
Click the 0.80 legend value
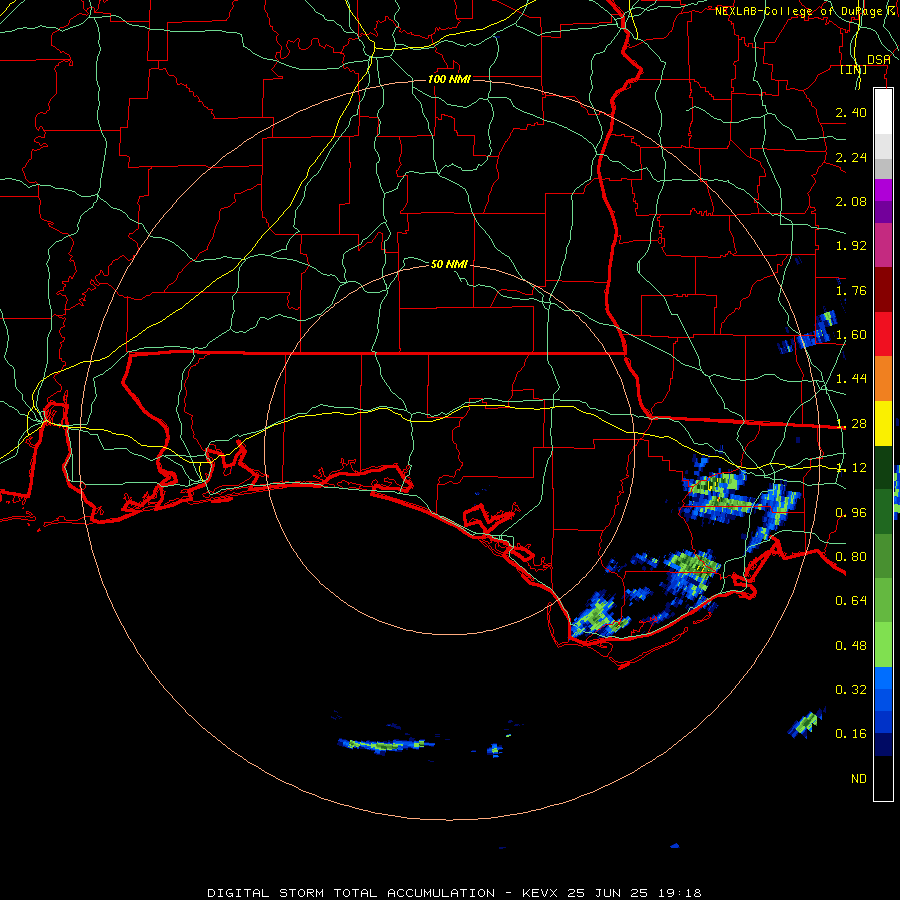coord(851,557)
